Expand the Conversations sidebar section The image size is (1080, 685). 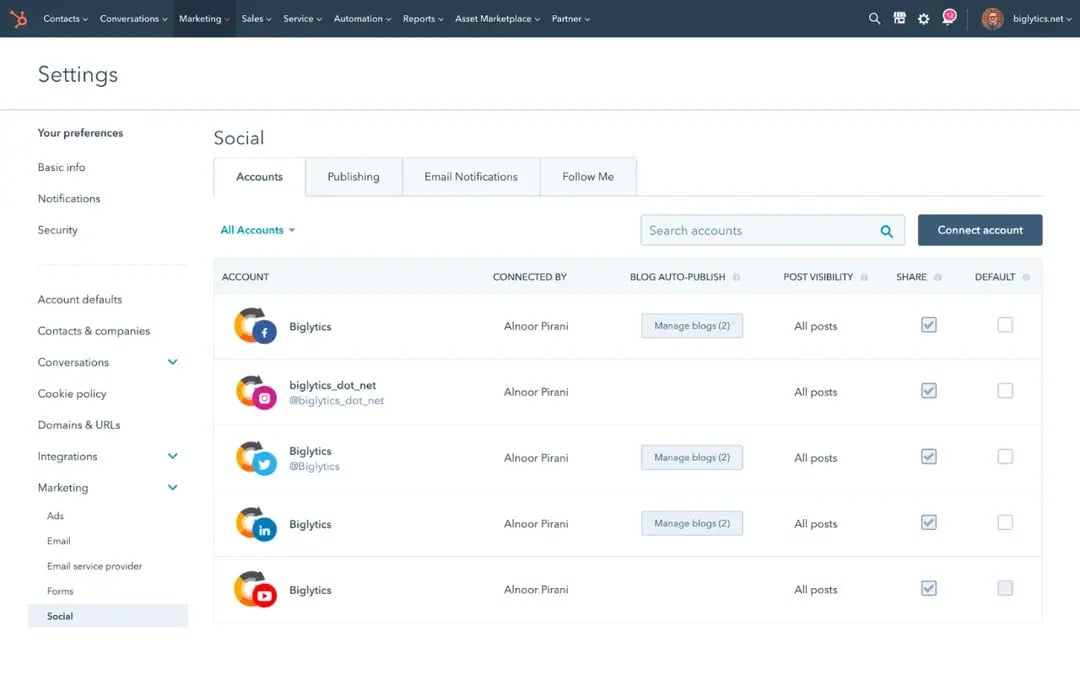pyautogui.click(x=172, y=362)
